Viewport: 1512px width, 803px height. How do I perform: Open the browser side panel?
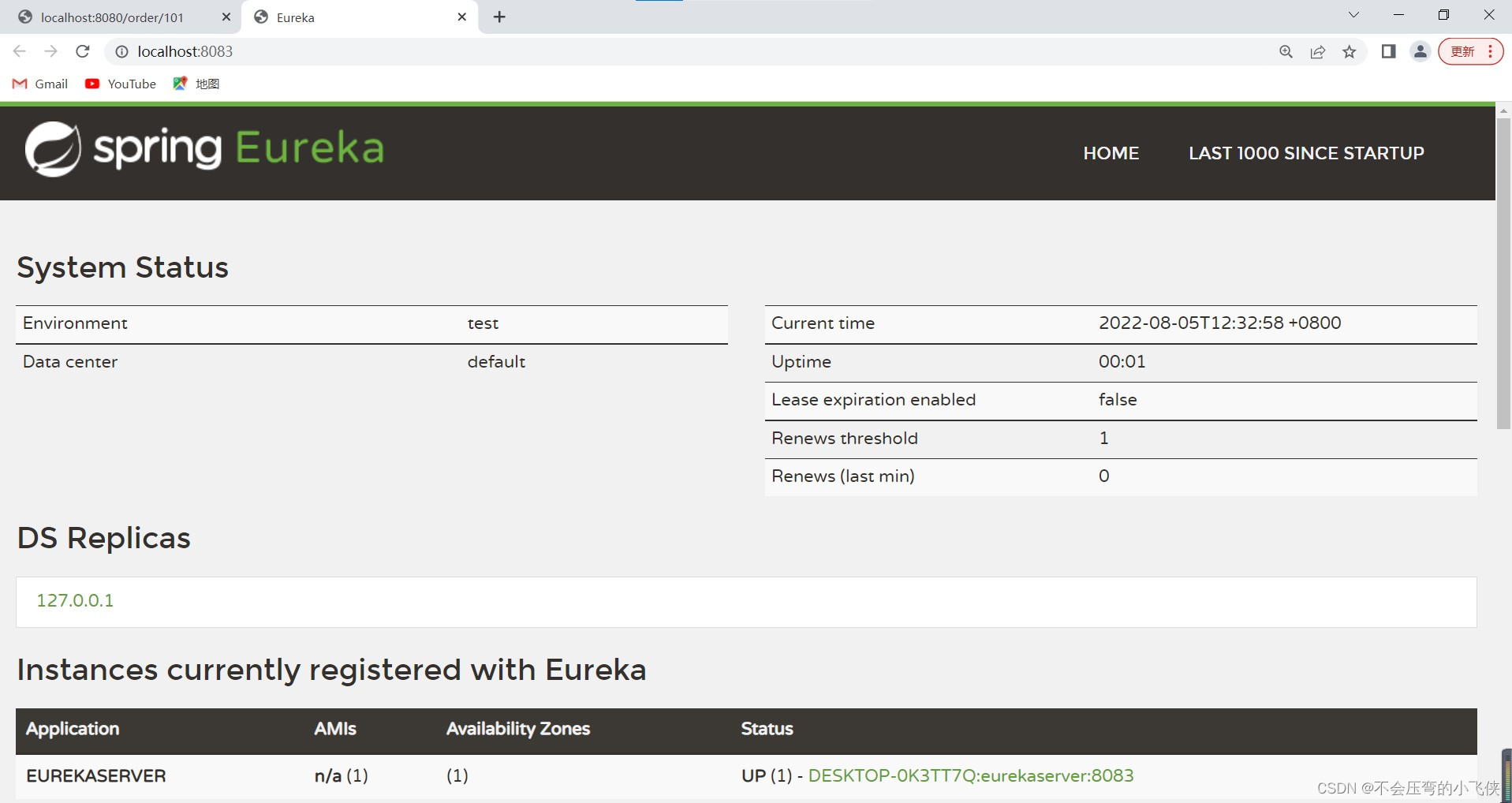coord(1389,51)
